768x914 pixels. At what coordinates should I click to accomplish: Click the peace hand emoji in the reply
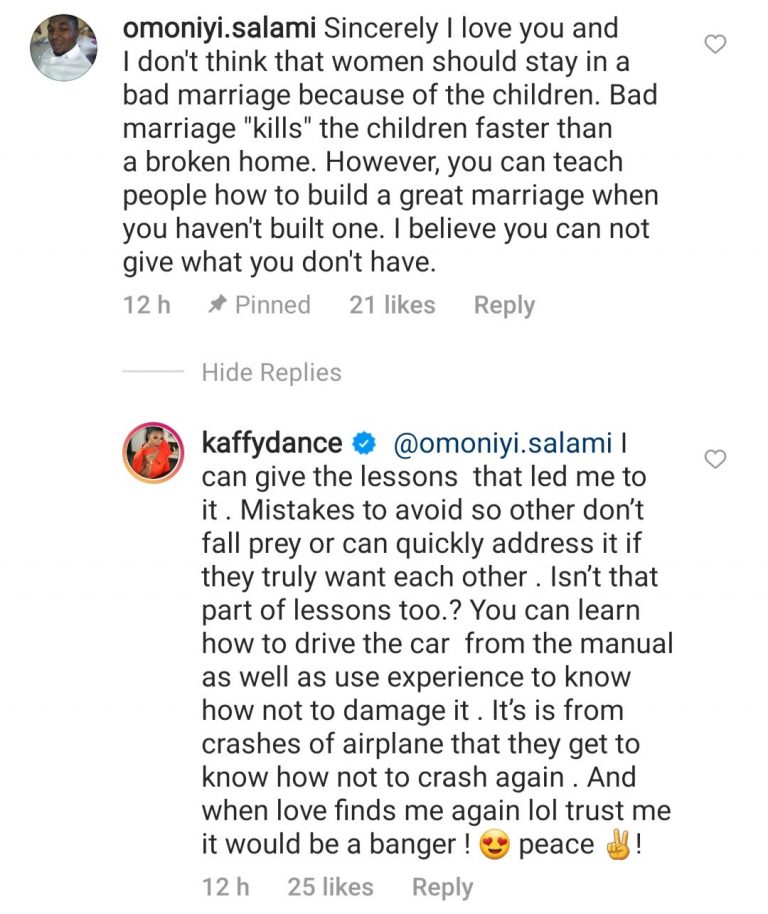tap(615, 845)
